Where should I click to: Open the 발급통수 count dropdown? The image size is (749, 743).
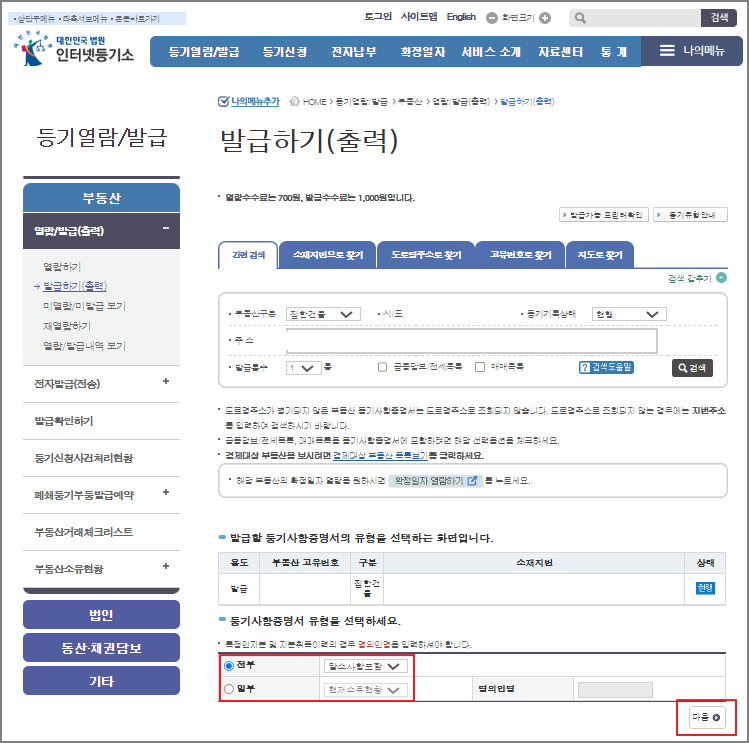pyautogui.click(x=304, y=368)
